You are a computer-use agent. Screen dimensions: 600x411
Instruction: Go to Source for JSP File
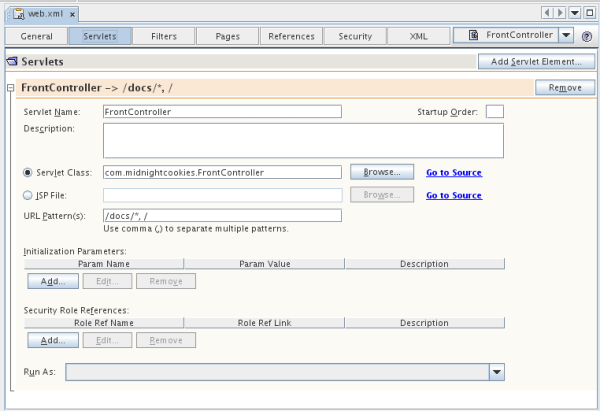[454, 195]
